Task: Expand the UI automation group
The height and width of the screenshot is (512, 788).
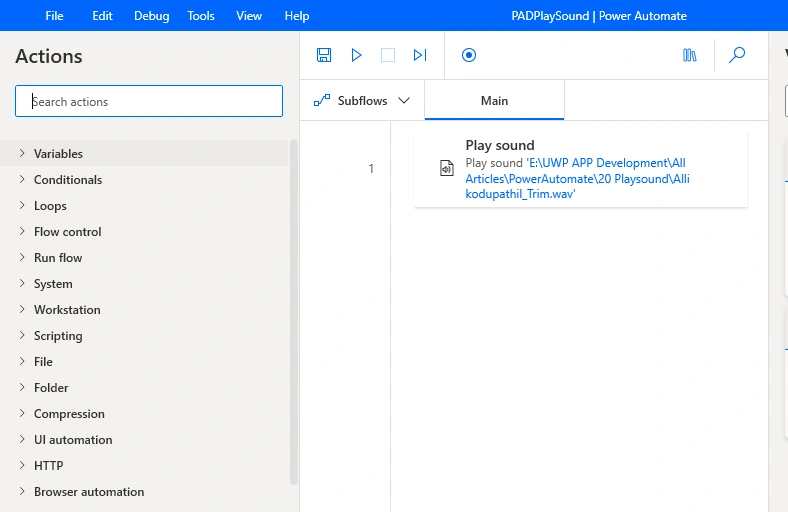Action: pos(144,440)
